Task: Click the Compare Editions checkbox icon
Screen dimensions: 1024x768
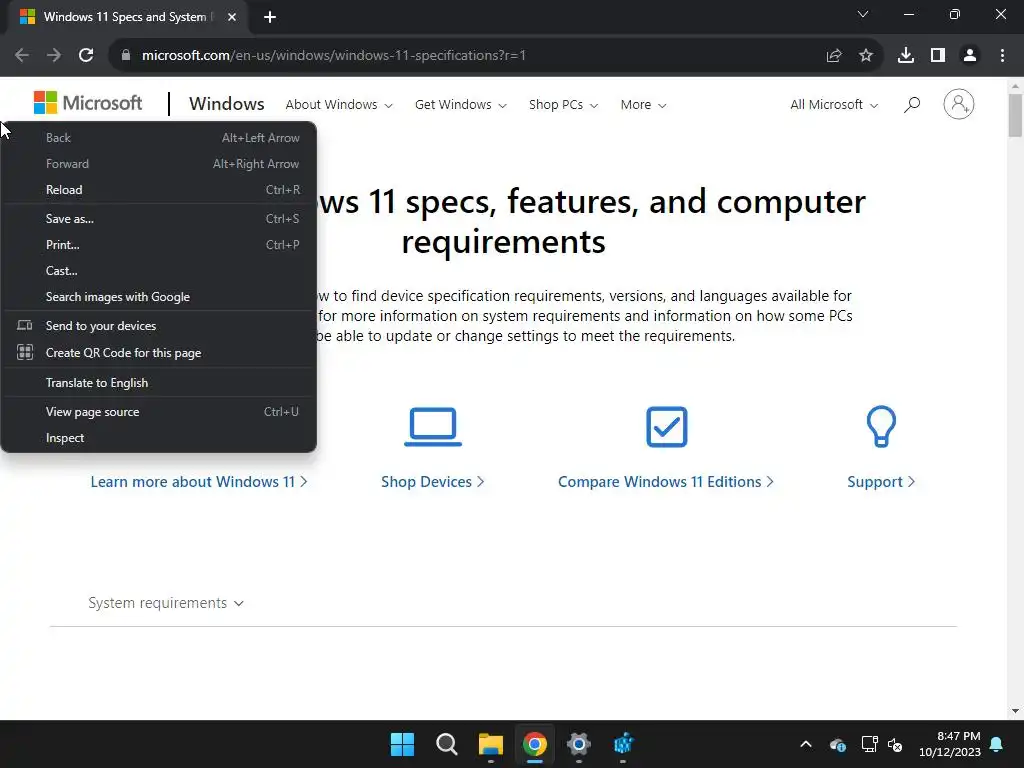Action: (667, 426)
